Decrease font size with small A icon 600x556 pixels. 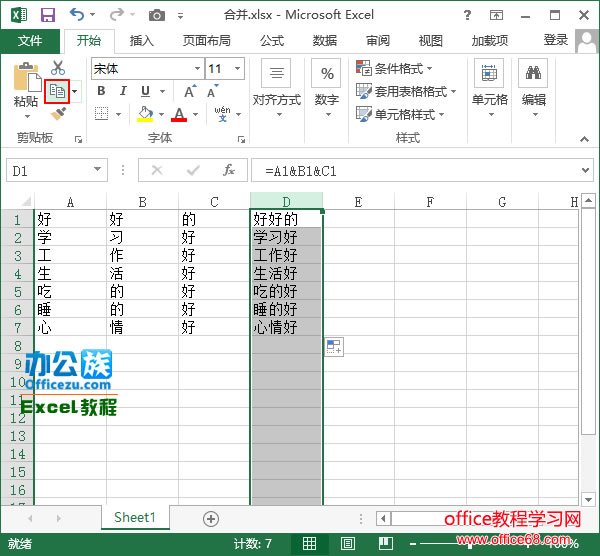[212, 92]
